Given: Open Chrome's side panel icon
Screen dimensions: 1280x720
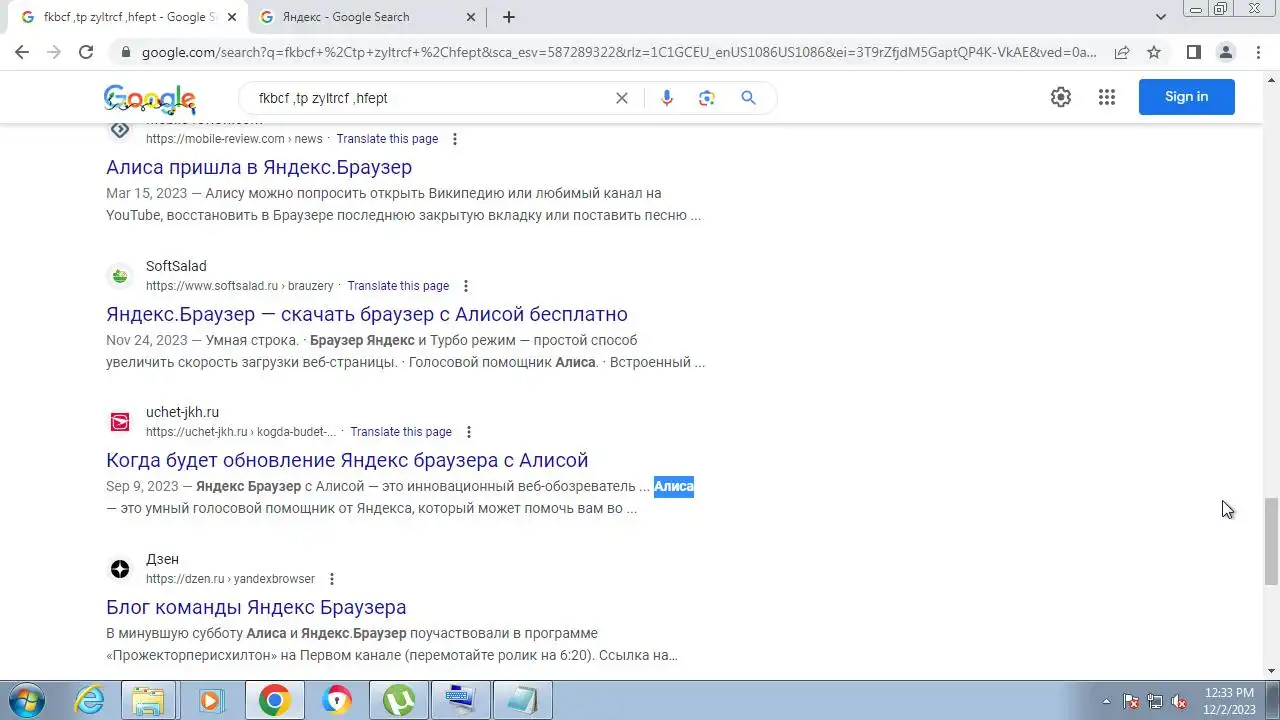Looking at the screenshot, I should click(x=1193, y=52).
